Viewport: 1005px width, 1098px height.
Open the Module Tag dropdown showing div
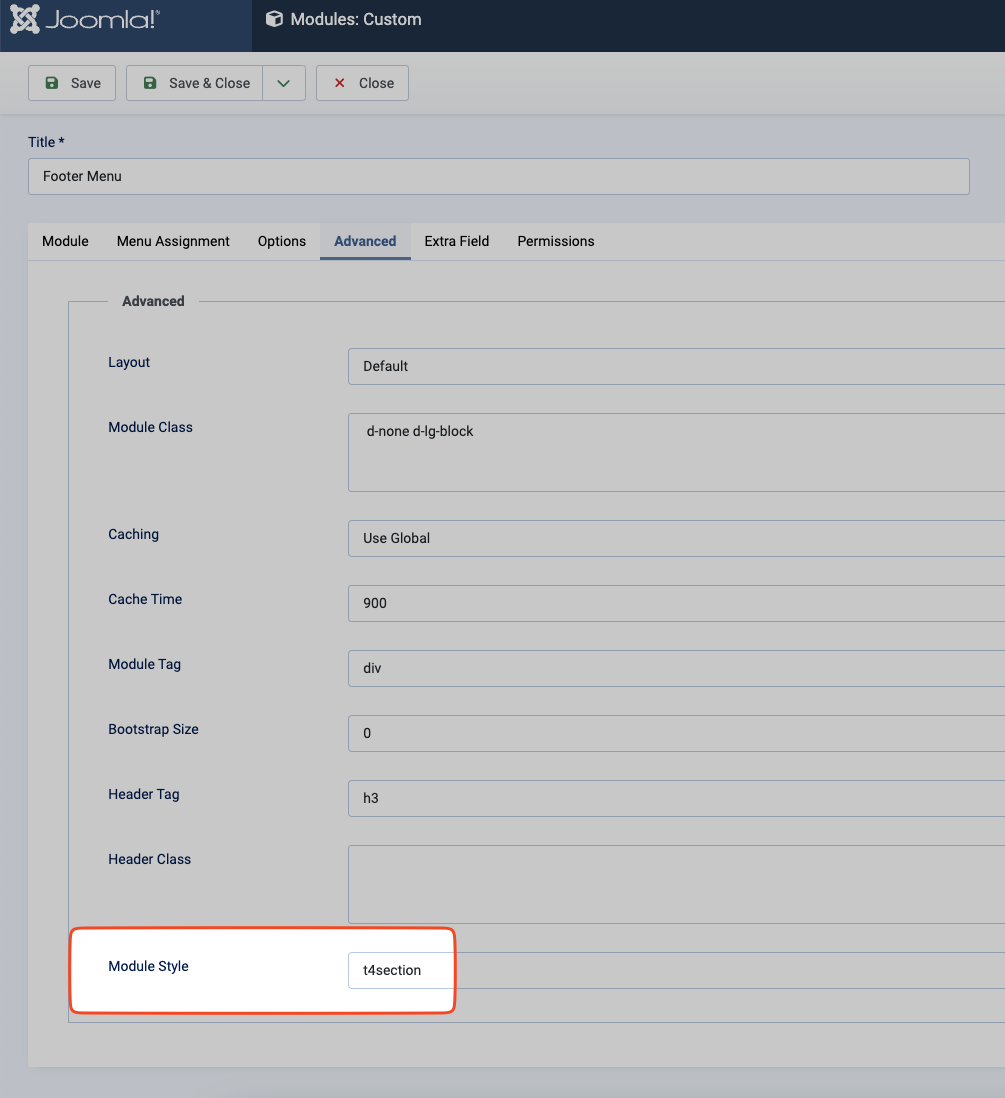676,668
